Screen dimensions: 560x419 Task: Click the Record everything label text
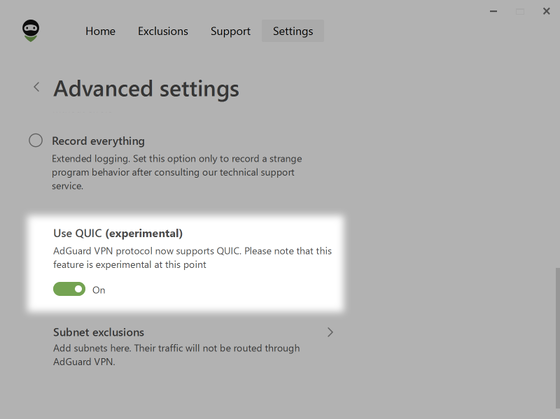(x=98, y=141)
